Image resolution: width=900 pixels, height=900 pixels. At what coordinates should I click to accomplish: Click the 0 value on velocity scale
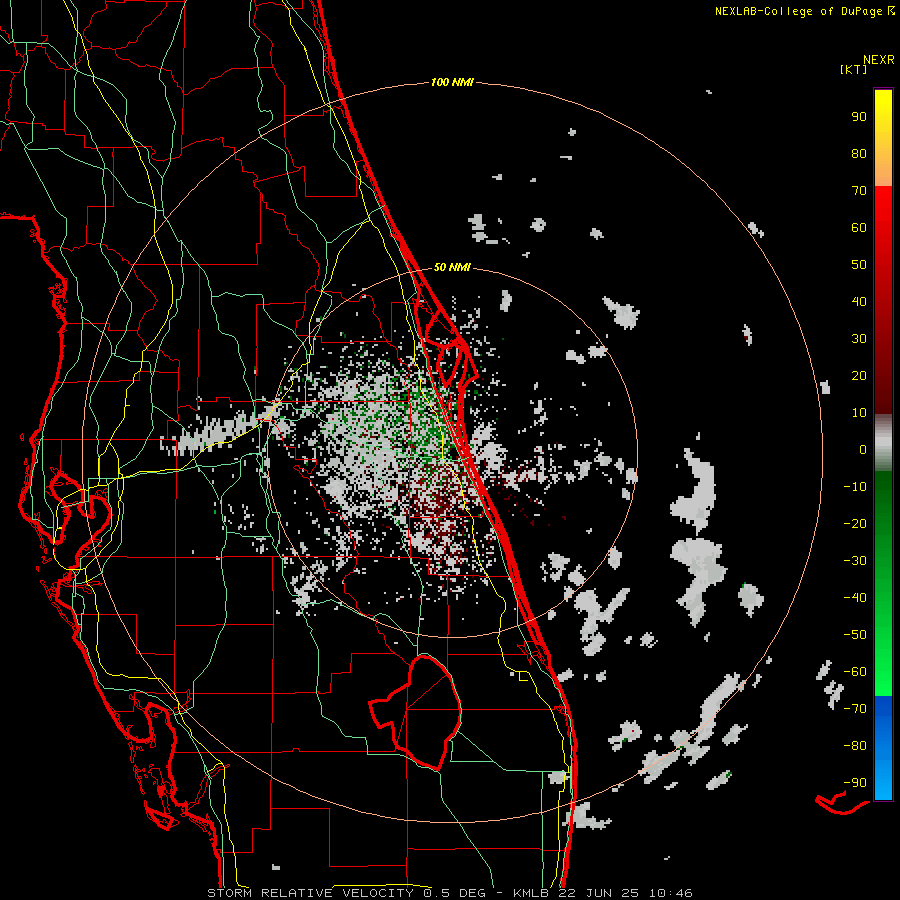click(x=863, y=449)
